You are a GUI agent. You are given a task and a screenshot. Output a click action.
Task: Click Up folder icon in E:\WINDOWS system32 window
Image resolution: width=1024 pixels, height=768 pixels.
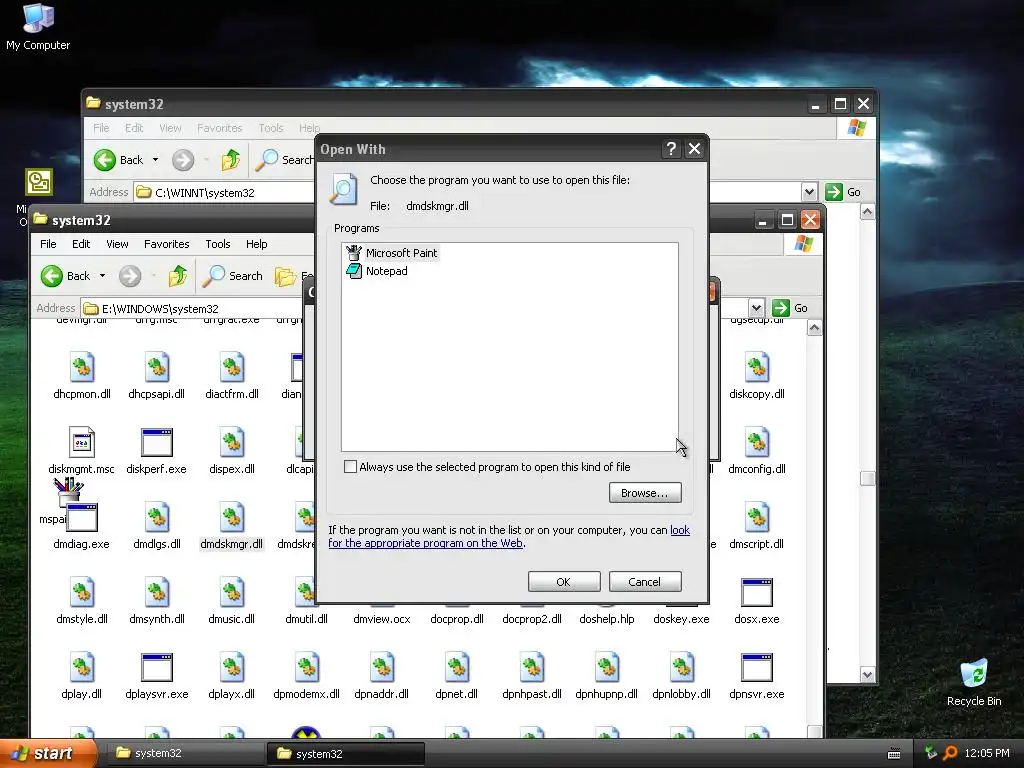tap(178, 276)
